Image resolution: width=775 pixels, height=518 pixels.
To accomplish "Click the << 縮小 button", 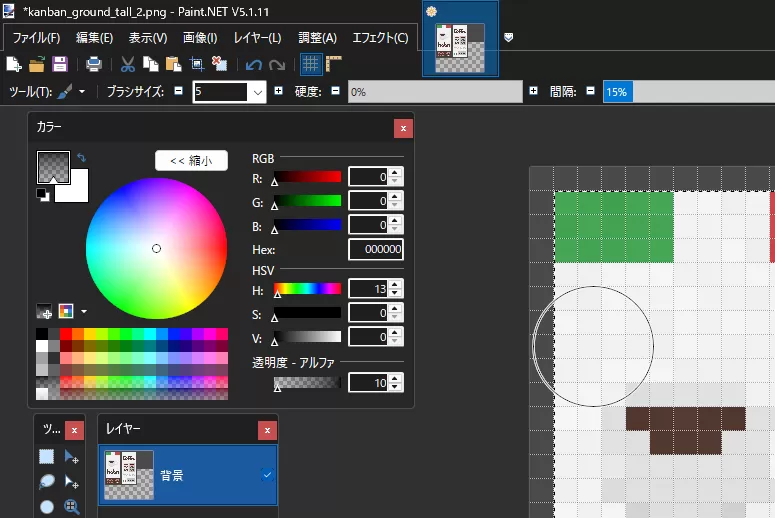I will point(191,160).
